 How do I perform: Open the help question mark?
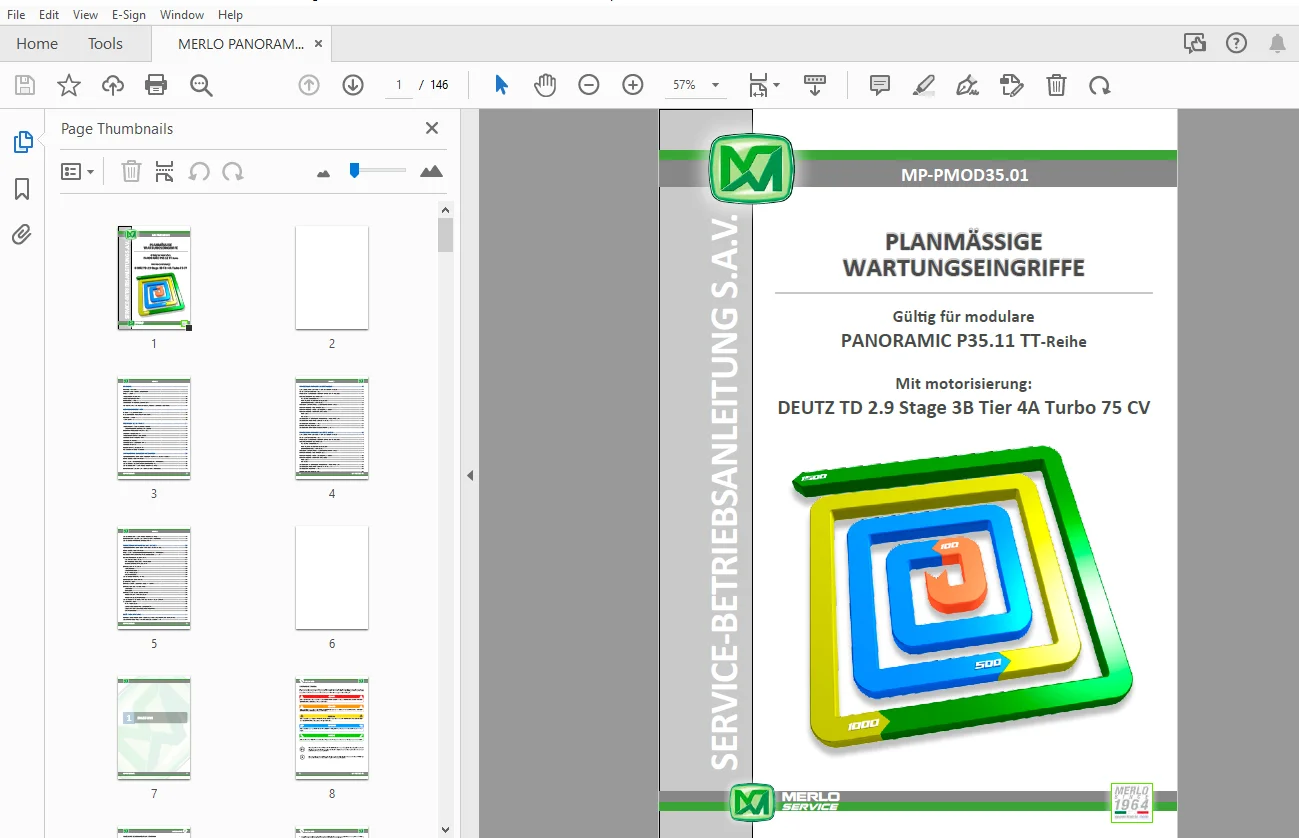pos(1237,43)
